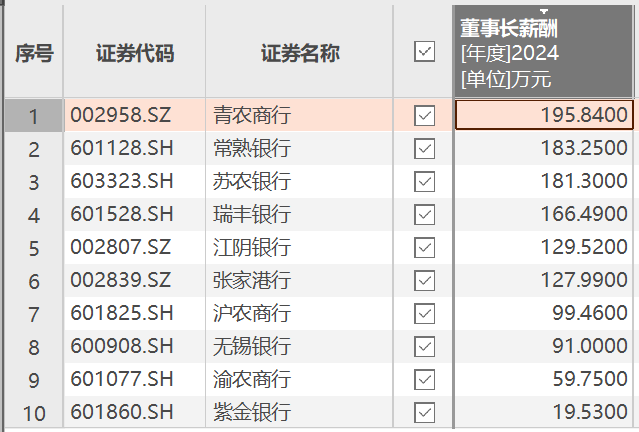Click the 序号 column header

click(x=33, y=53)
